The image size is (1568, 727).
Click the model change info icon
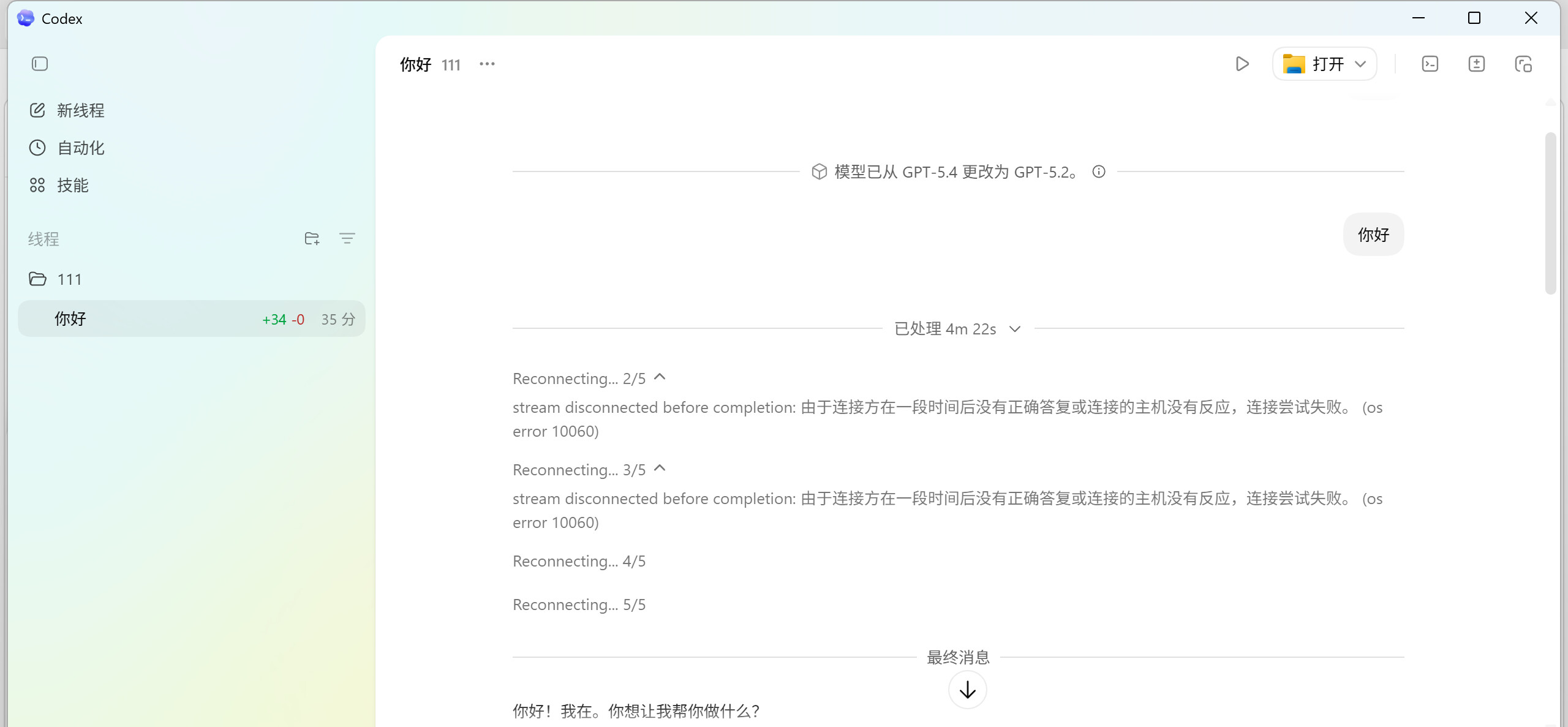point(1099,171)
